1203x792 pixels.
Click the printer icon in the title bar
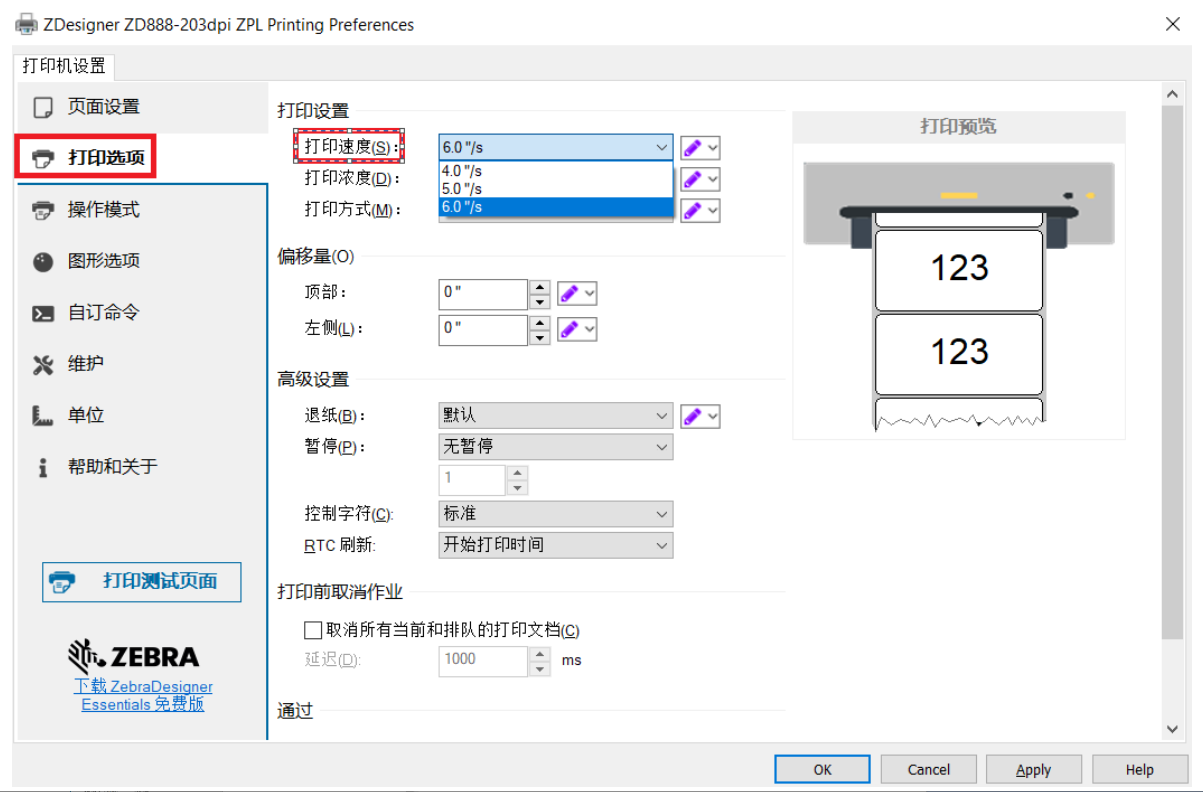click(25, 24)
